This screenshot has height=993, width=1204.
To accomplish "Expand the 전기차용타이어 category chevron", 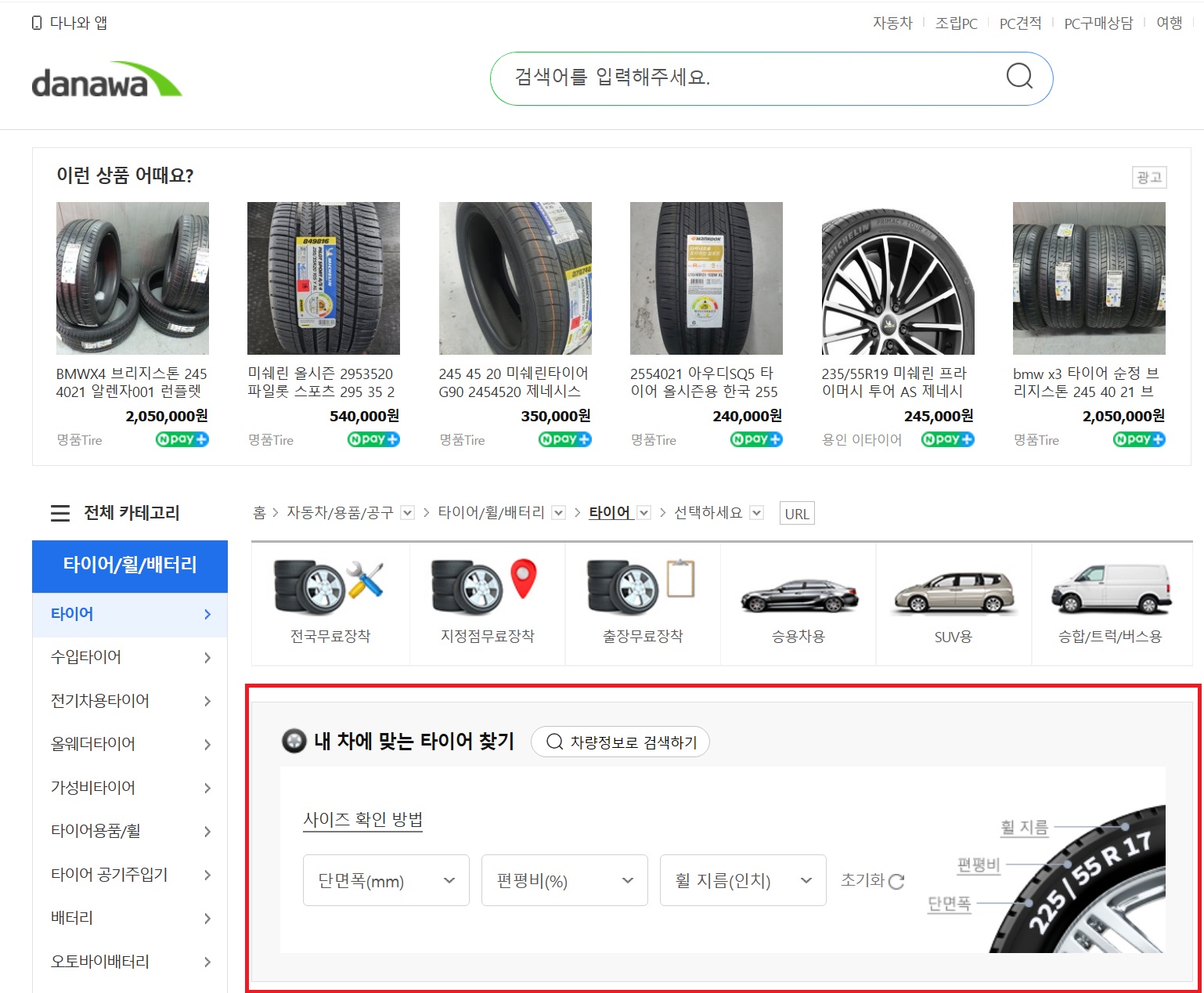I will [x=207, y=701].
